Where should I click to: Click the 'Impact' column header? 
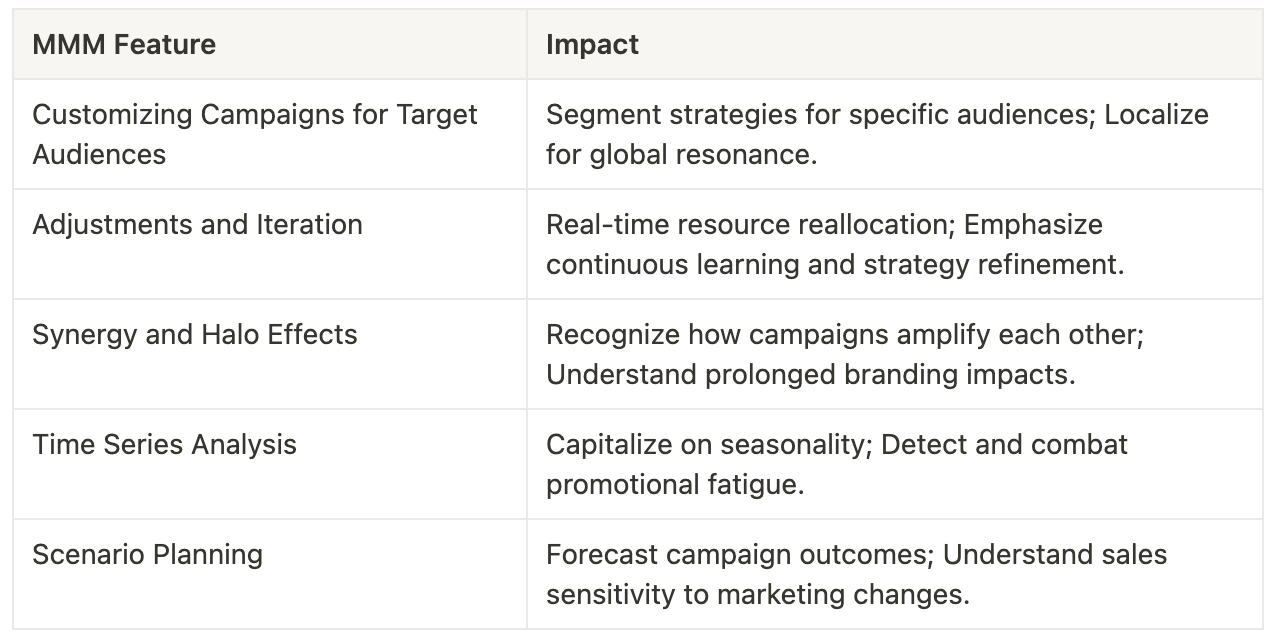coord(895,44)
